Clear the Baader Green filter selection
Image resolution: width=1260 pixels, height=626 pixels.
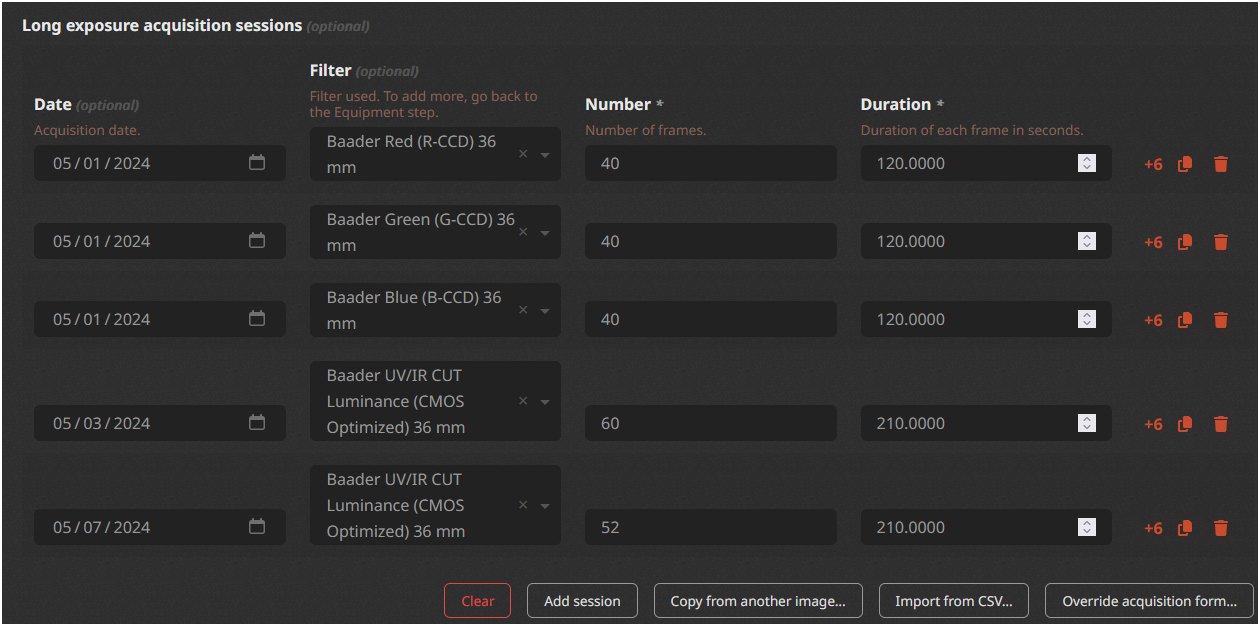(x=523, y=233)
